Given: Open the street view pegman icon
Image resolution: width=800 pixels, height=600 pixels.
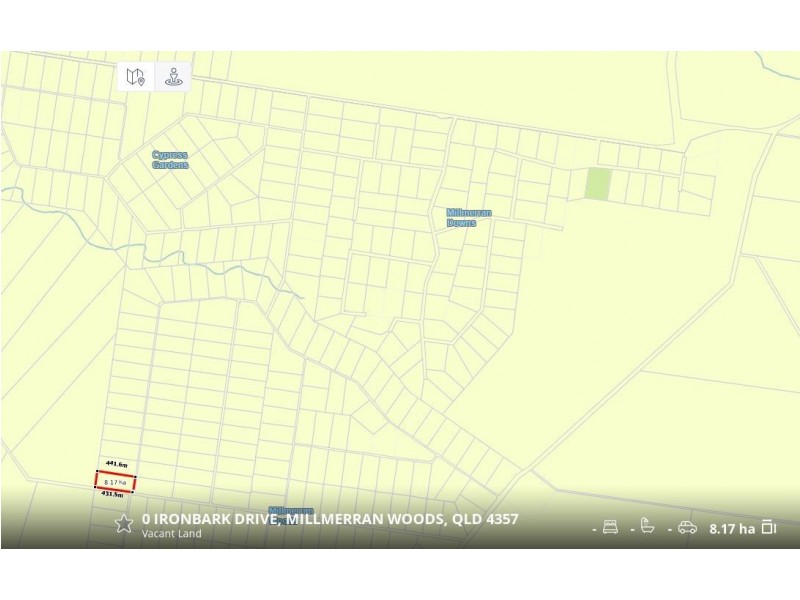Looking at the screenshot, I should (173, 77).
